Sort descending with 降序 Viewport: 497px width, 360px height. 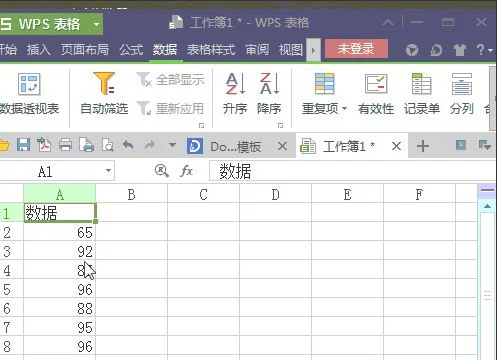269,95
